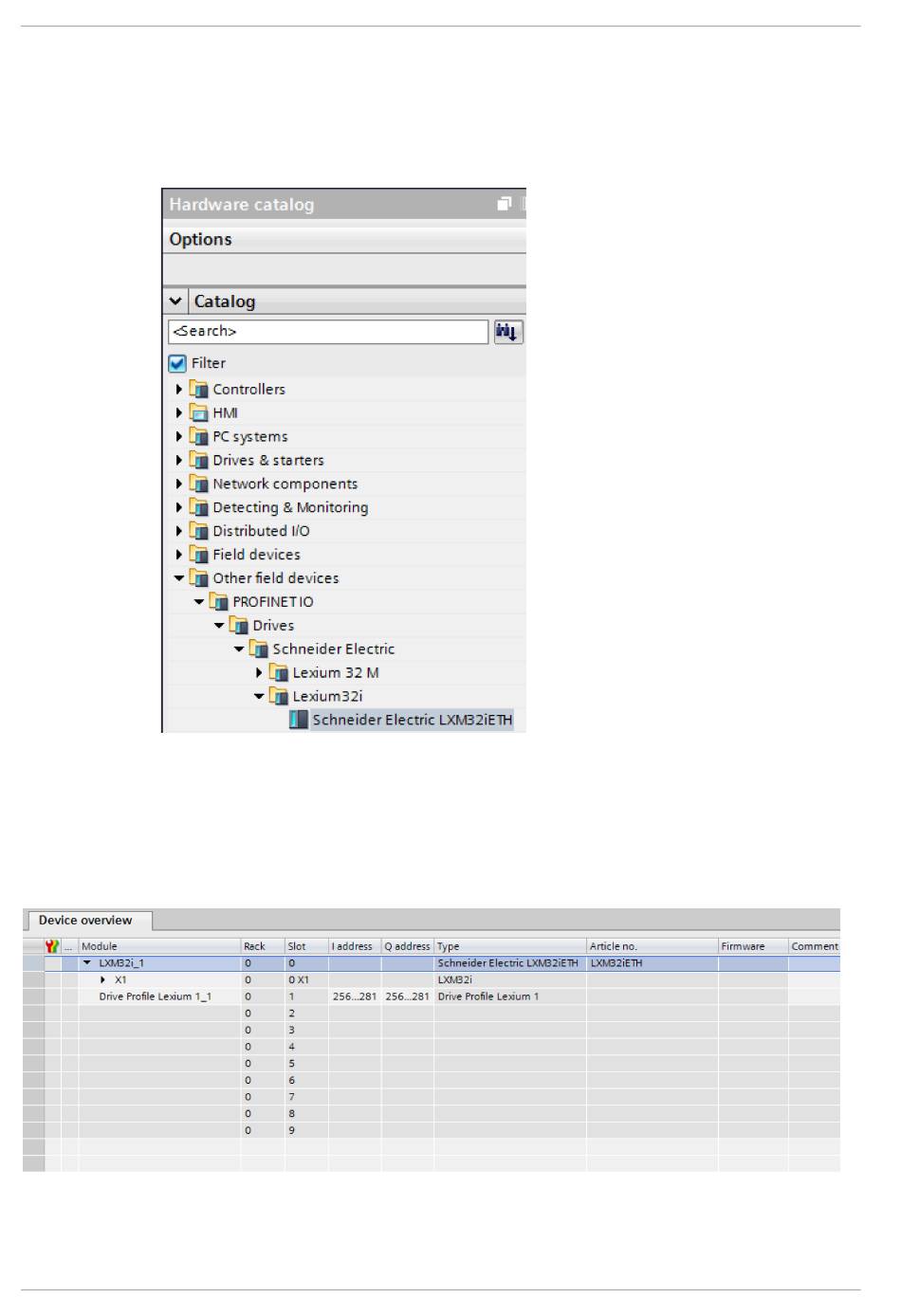Viewport: 901px width, 1316px height.
Task: Click the diagnostics icon in Device overview header
Action: tap(52, 946)
